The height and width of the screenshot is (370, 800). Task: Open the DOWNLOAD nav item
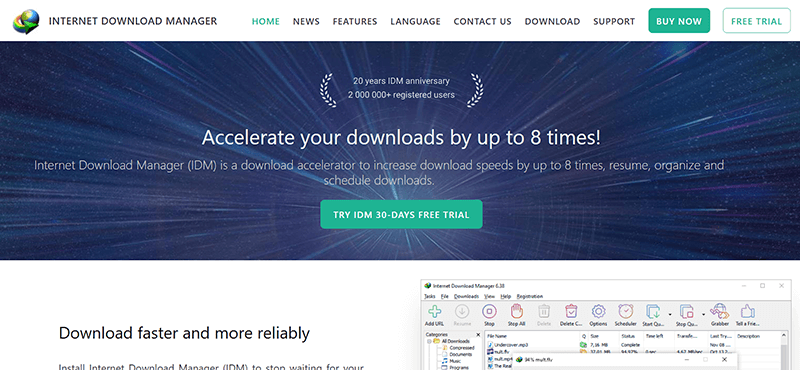553,21
